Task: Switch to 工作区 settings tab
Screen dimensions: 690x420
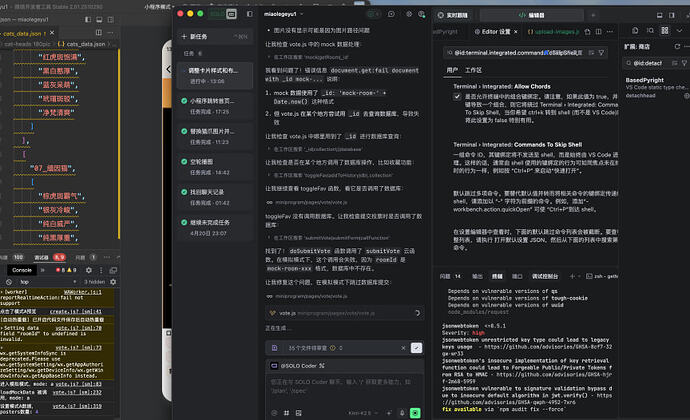Action: [473, 70]
